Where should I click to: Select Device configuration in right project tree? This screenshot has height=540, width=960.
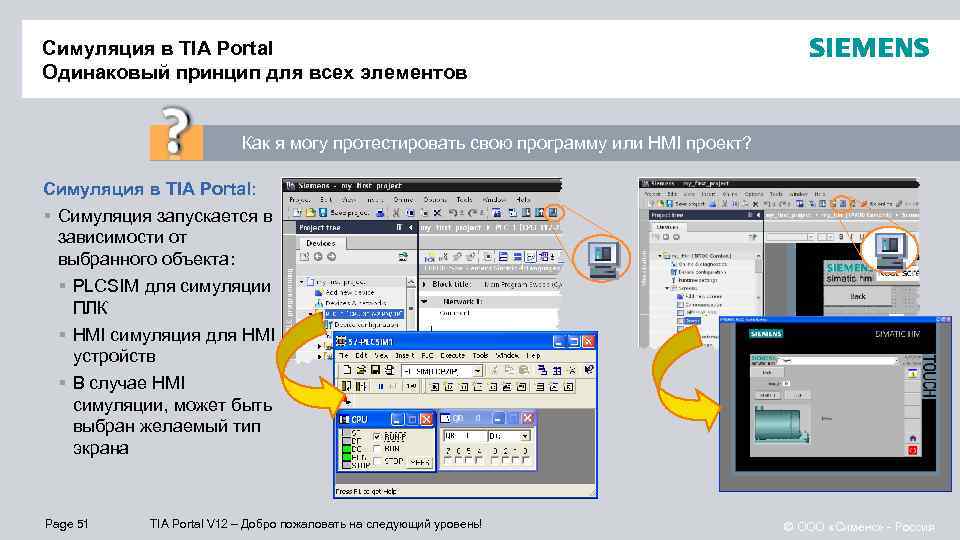click(697, 272)
